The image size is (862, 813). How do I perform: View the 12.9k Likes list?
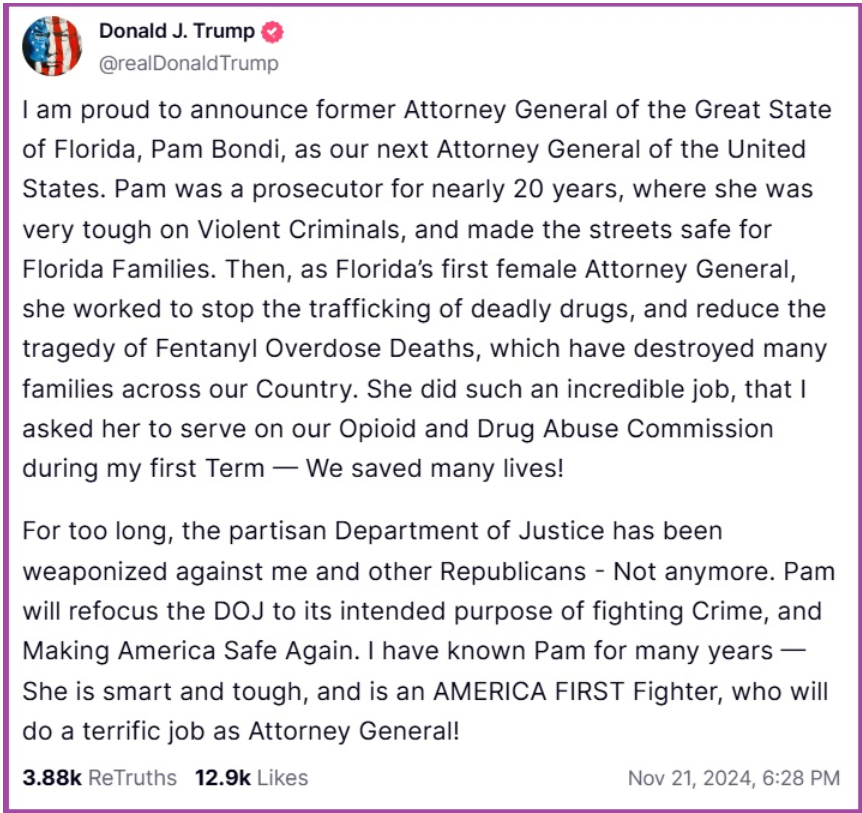tap(250, 777)
